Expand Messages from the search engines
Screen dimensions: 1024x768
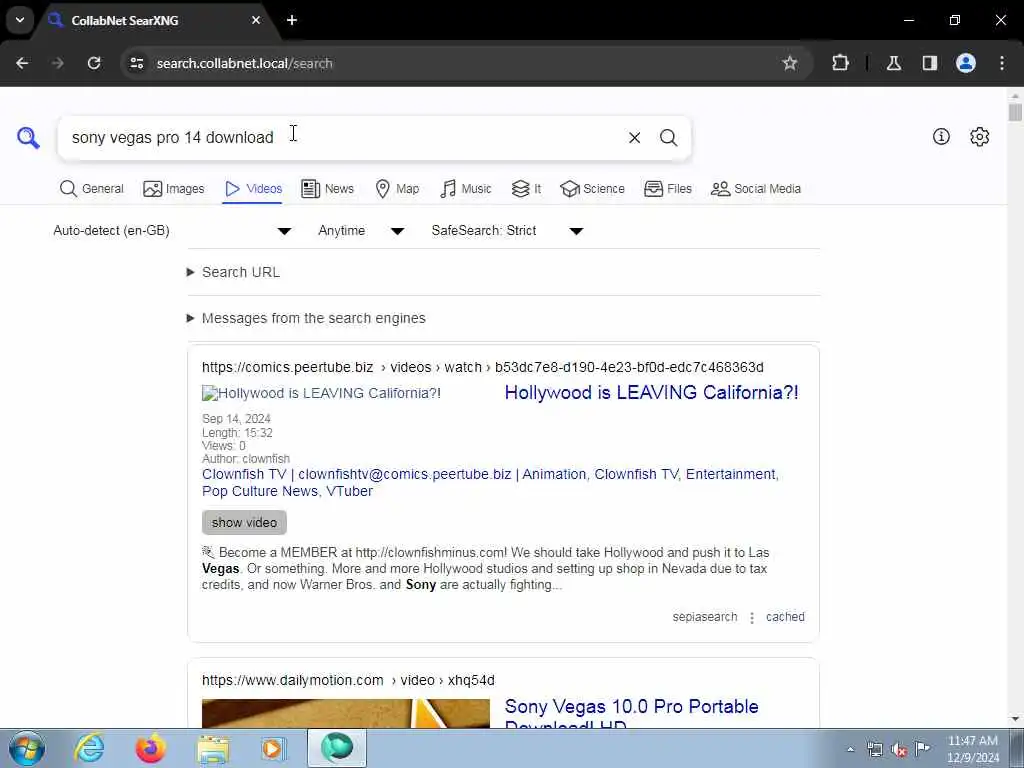point(306,318)
